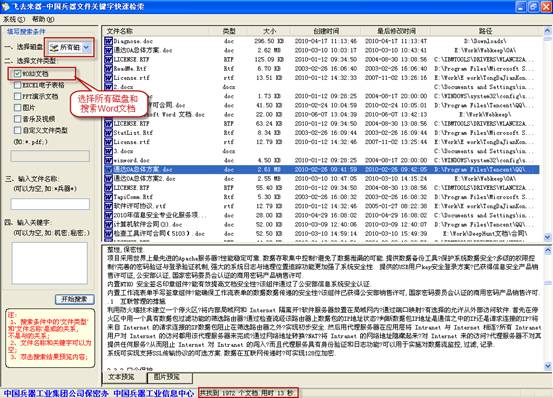
Task: Open the 中国兵器工业集团公司保密办 link
Action: [x=56, y=393]
